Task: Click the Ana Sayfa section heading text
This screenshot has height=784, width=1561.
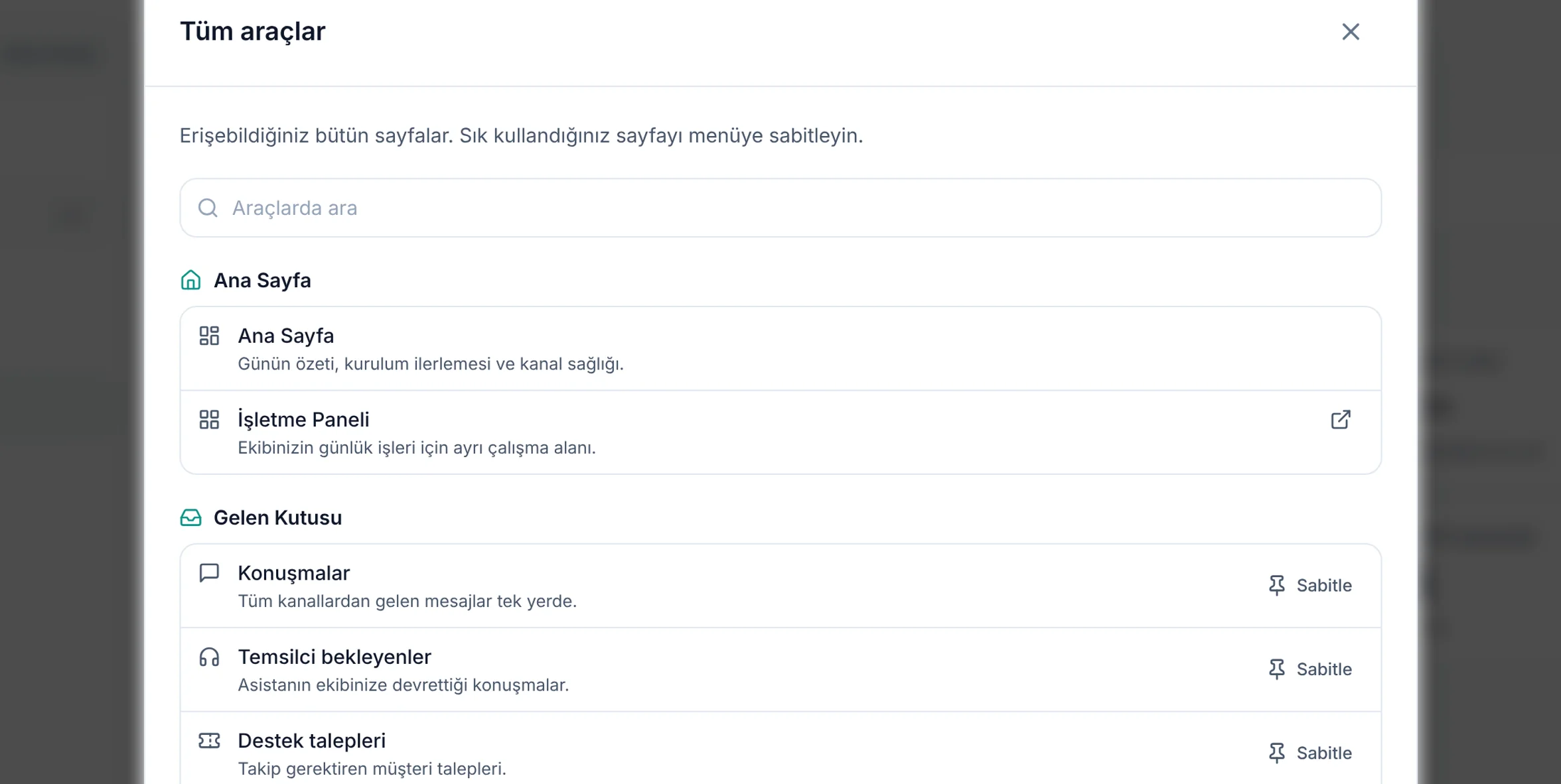Action: click(262, 280)
